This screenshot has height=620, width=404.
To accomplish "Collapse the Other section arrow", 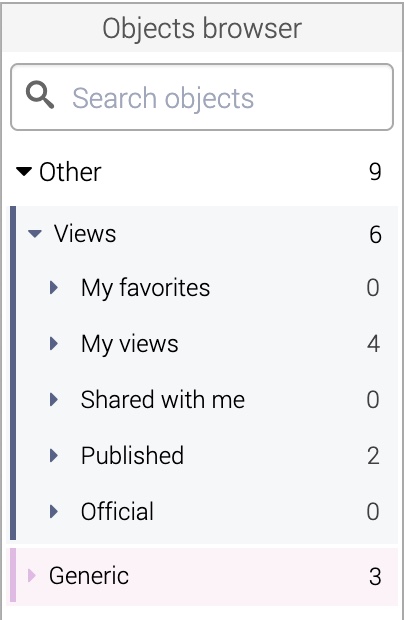I will tap(24, 172).
